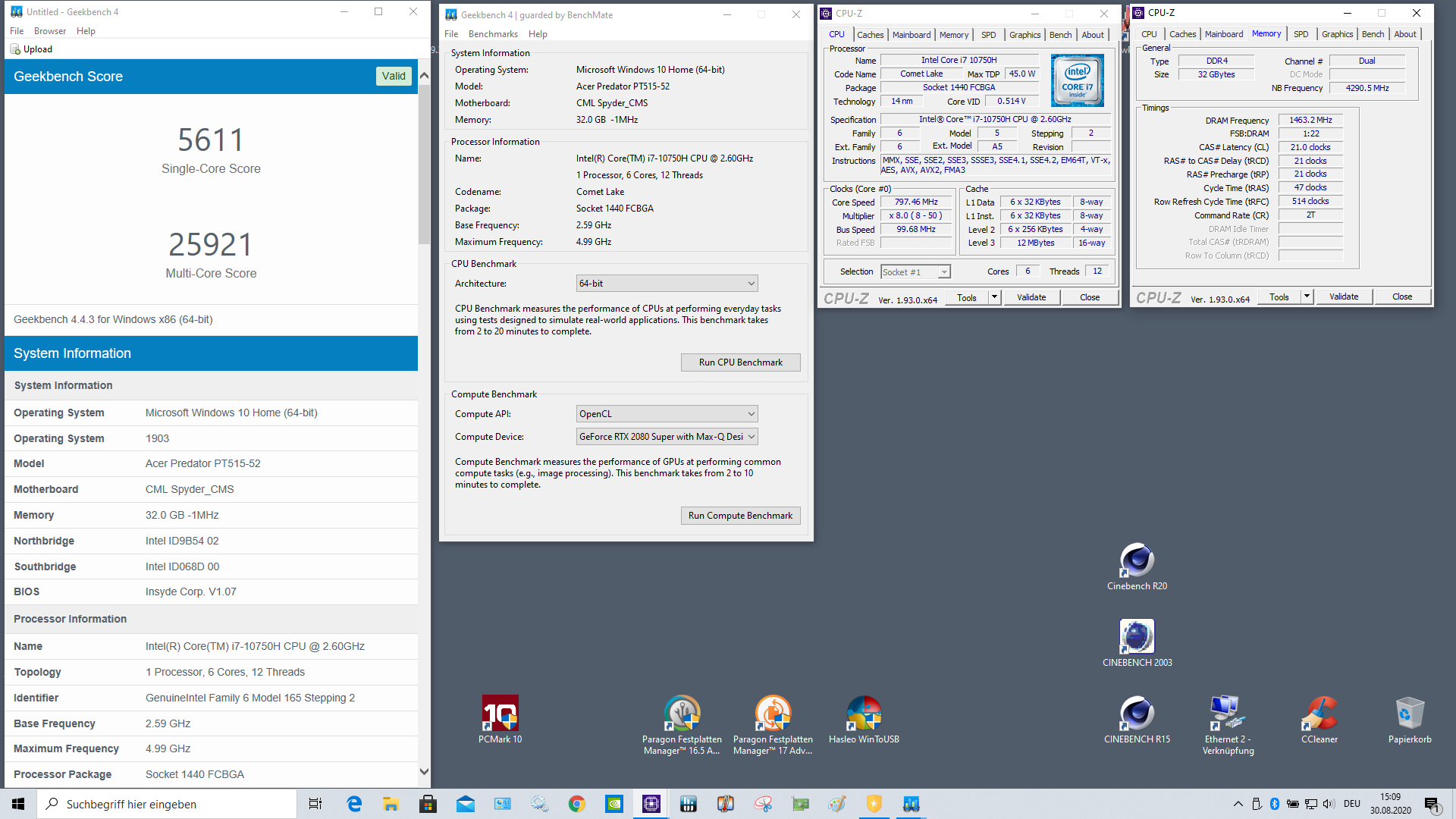Select the Hasleo WinToUSB desktop icon

coord(864,720)
